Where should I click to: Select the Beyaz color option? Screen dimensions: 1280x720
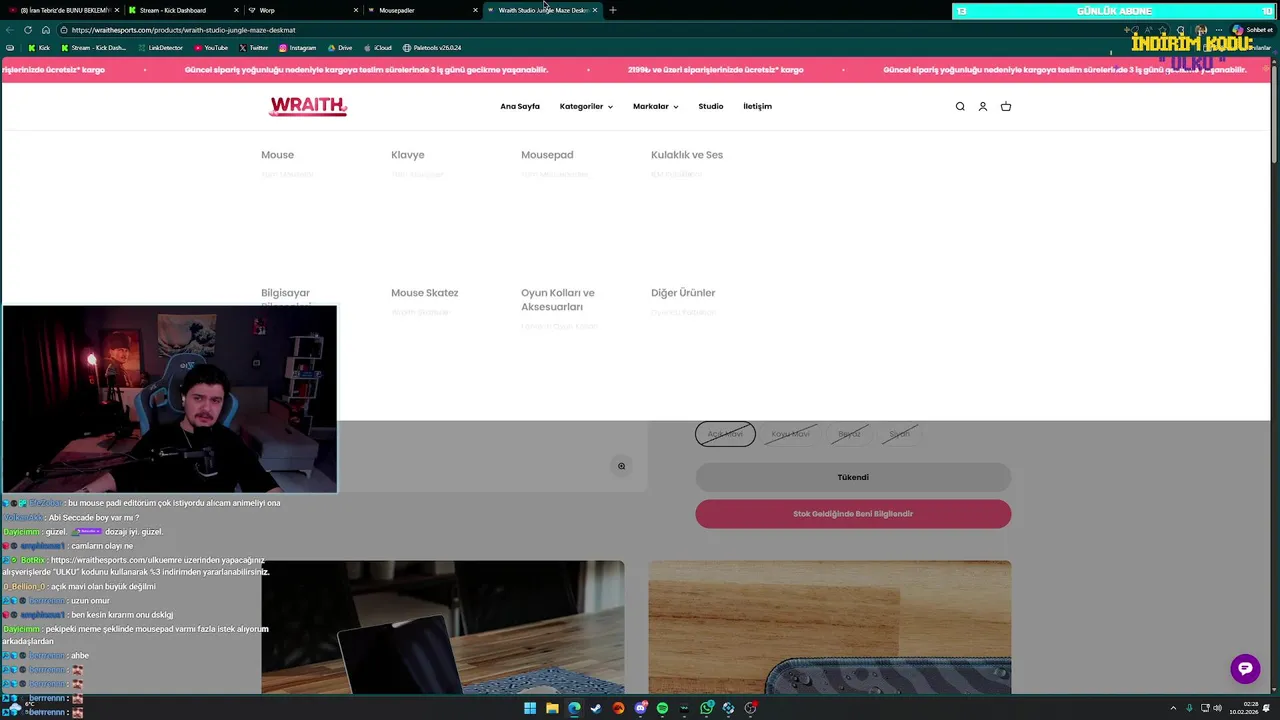tap(849, 434)
